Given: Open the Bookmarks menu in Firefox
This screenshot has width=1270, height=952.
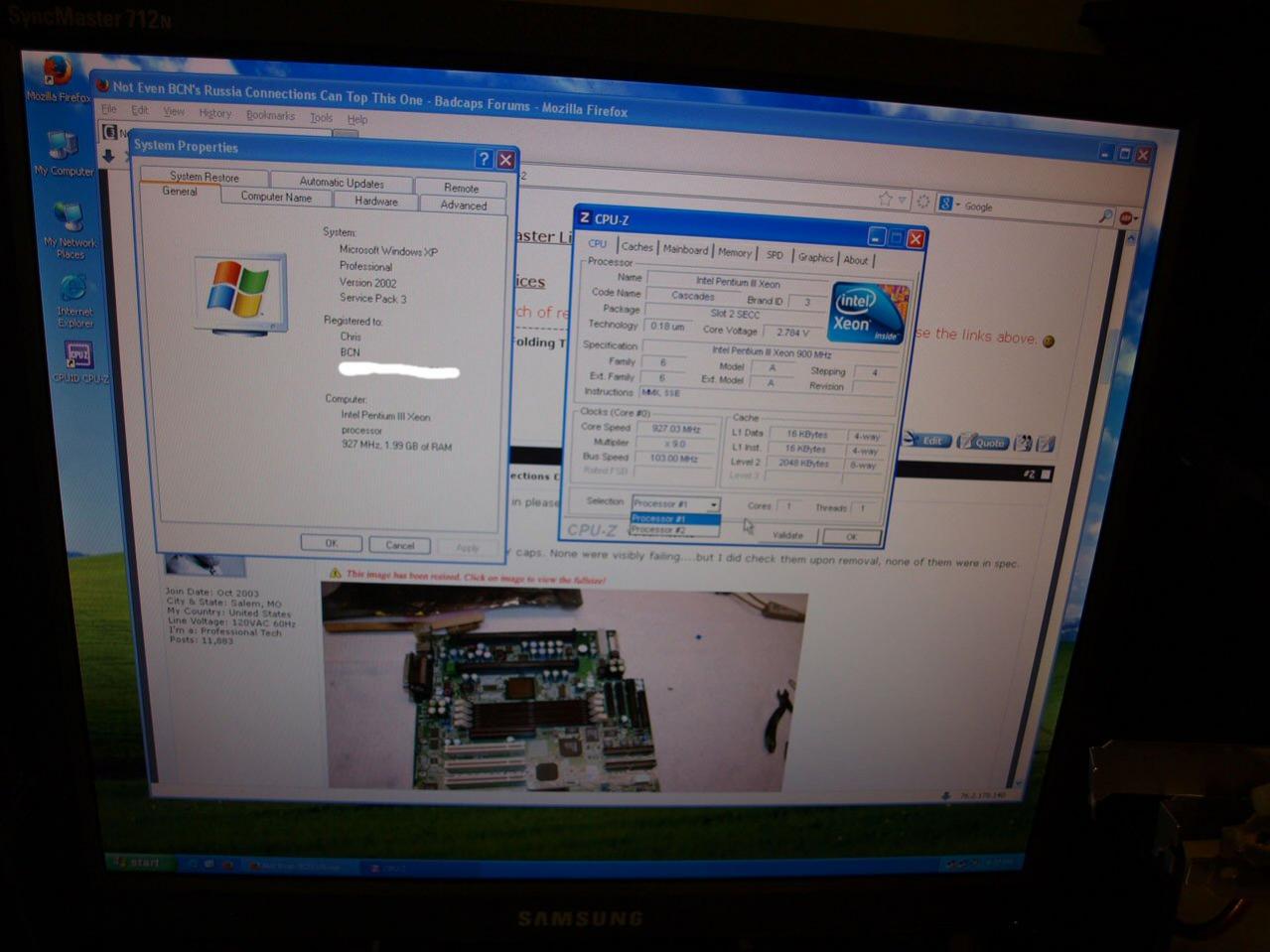Looking at the screenshot, I should coord(270,115).
